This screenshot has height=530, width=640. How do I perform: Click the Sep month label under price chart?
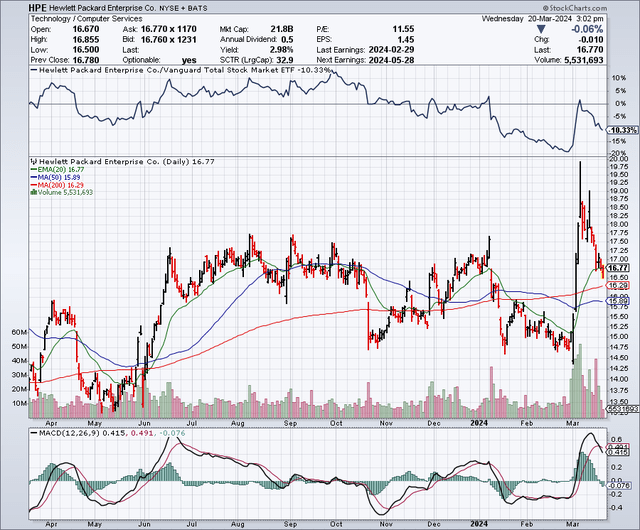pyautogui.click(x=290, y=423)
